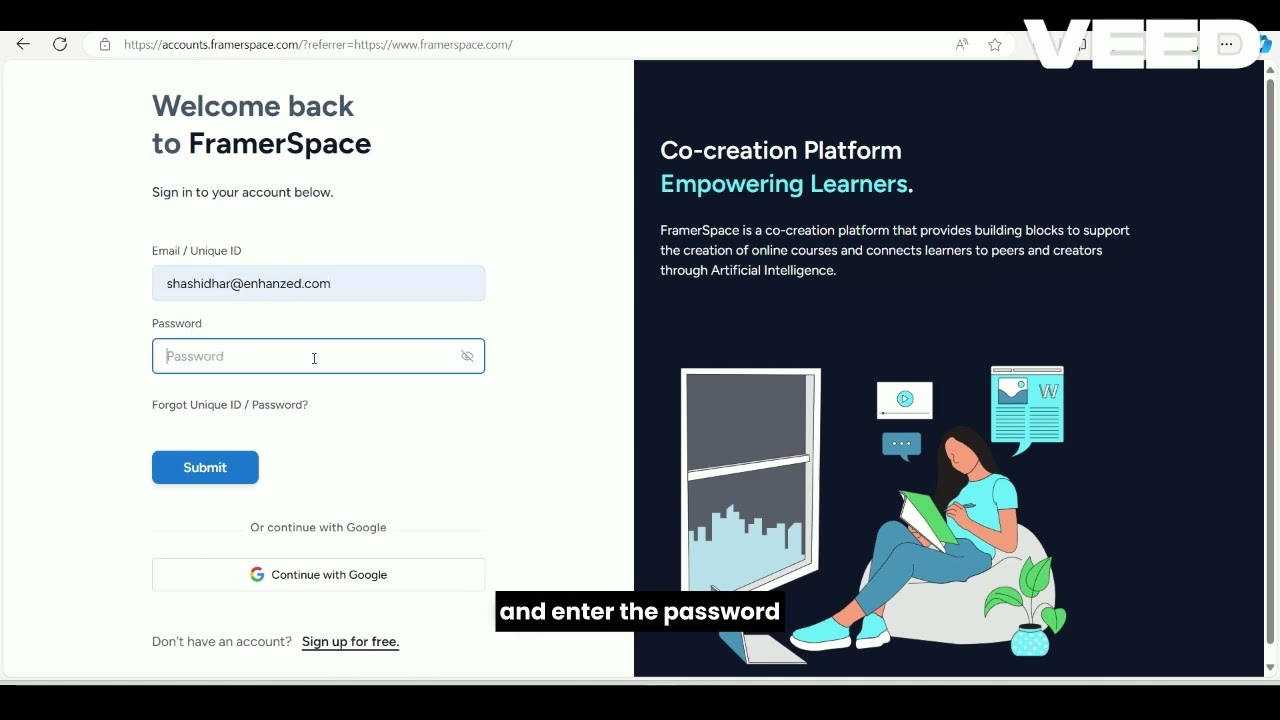Image resolution: width=1280 pixels, height=720 pixels.
Task: Select the Email / Unique ID field
Action: (x=318, y=283)
